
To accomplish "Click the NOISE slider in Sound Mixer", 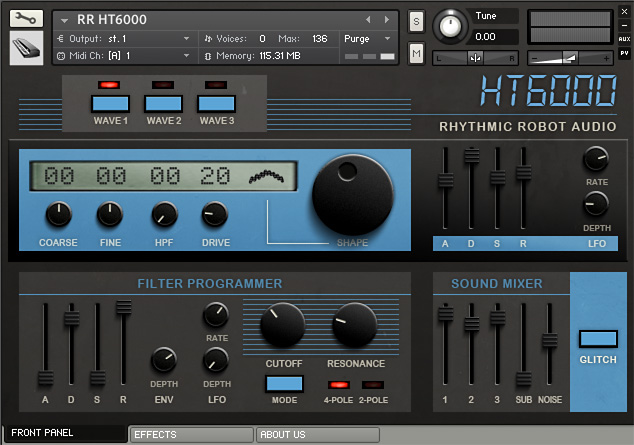I will pos(549,341).
